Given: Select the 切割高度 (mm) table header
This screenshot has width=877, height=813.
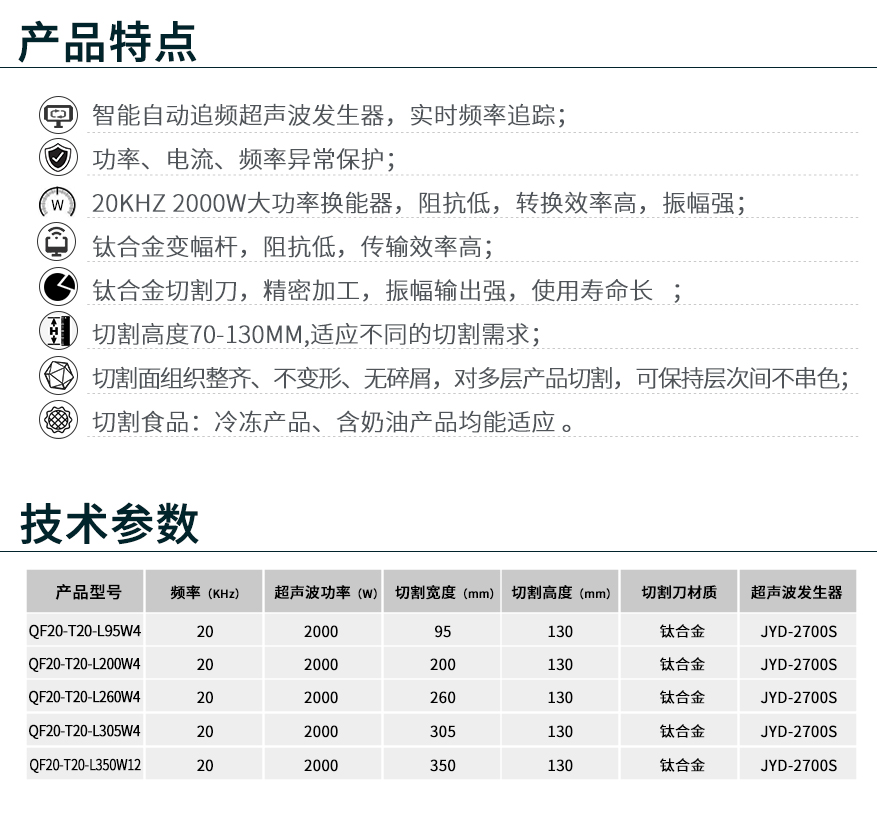Looking at the screenshot, I should 561,592.
